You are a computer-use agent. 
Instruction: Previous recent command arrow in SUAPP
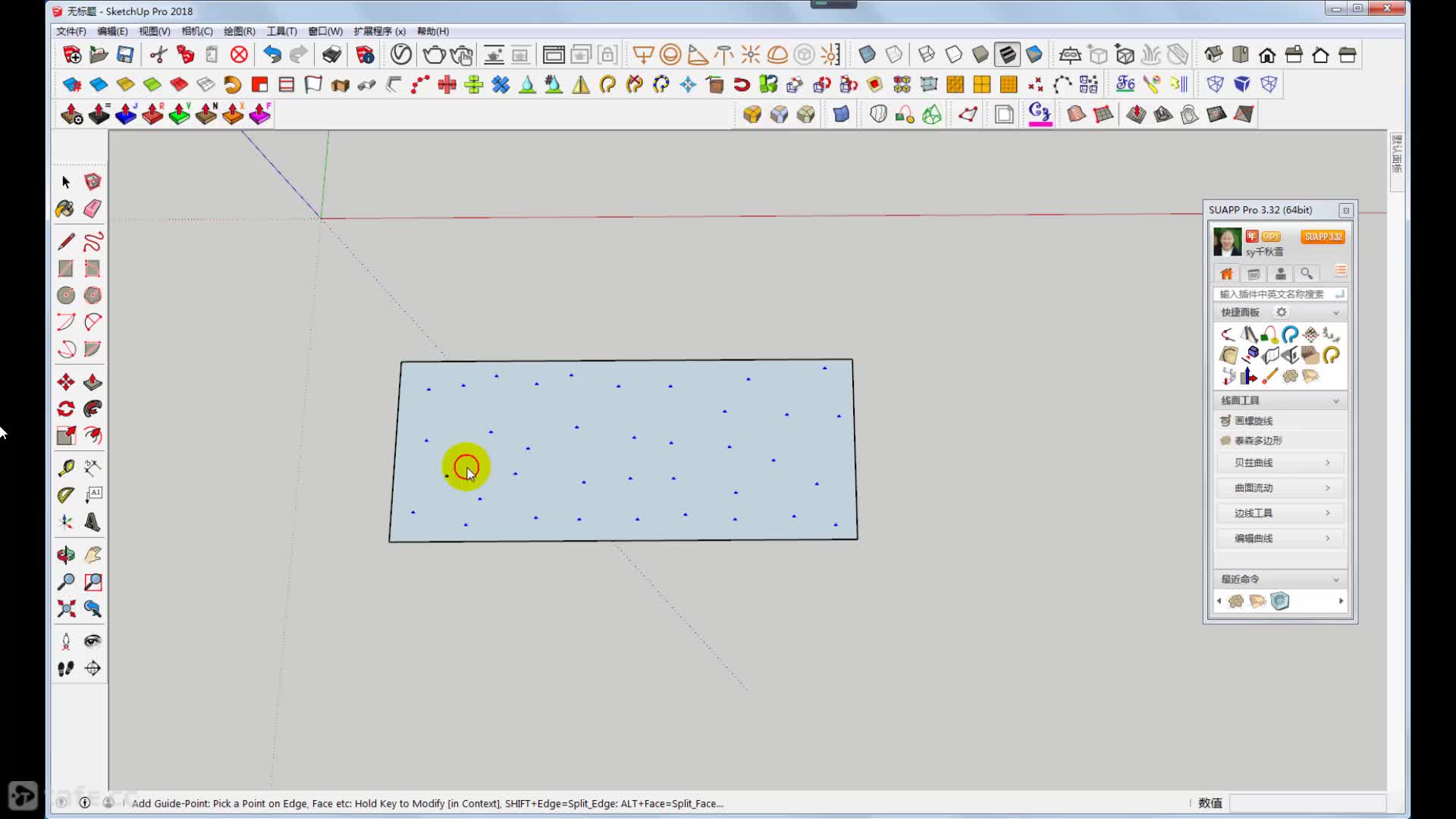tap(1219, 601)
